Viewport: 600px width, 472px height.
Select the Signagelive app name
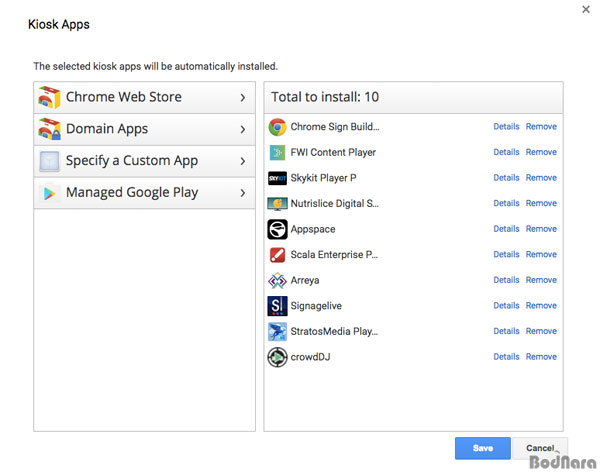[316, 306]
